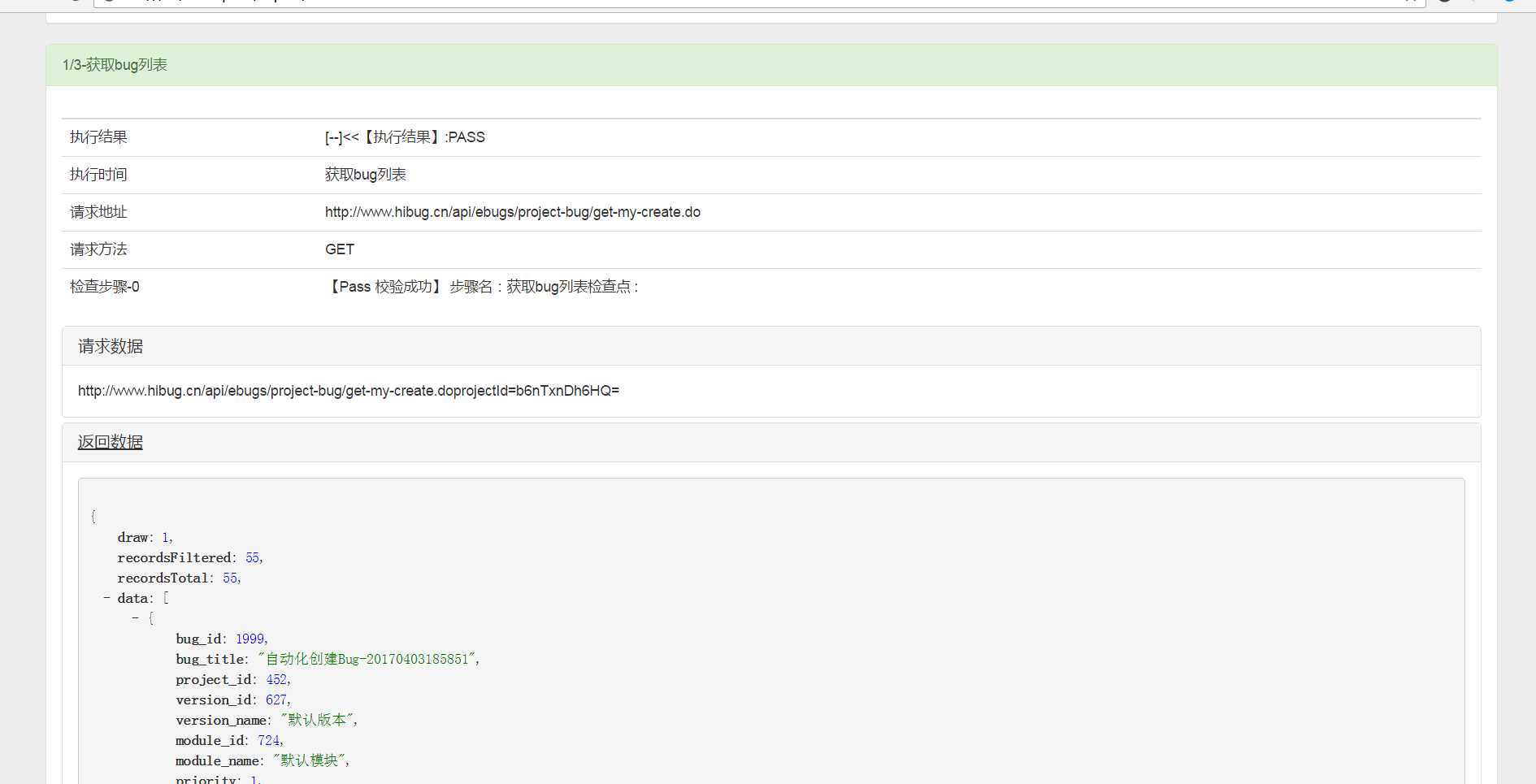1536x784 pixels.
Task: Click the 1/3-获取bug列表 panel title
Action: (x=115, y=65)
